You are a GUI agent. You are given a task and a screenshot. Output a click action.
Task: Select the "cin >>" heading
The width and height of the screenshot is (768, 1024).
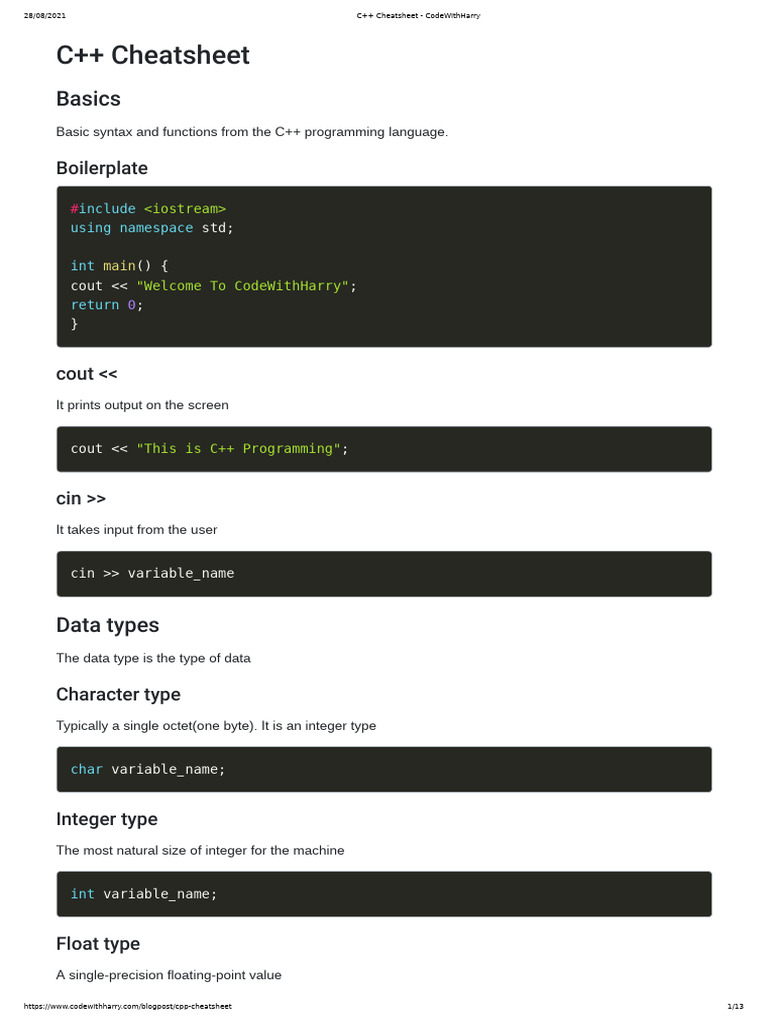click(81, 498)
